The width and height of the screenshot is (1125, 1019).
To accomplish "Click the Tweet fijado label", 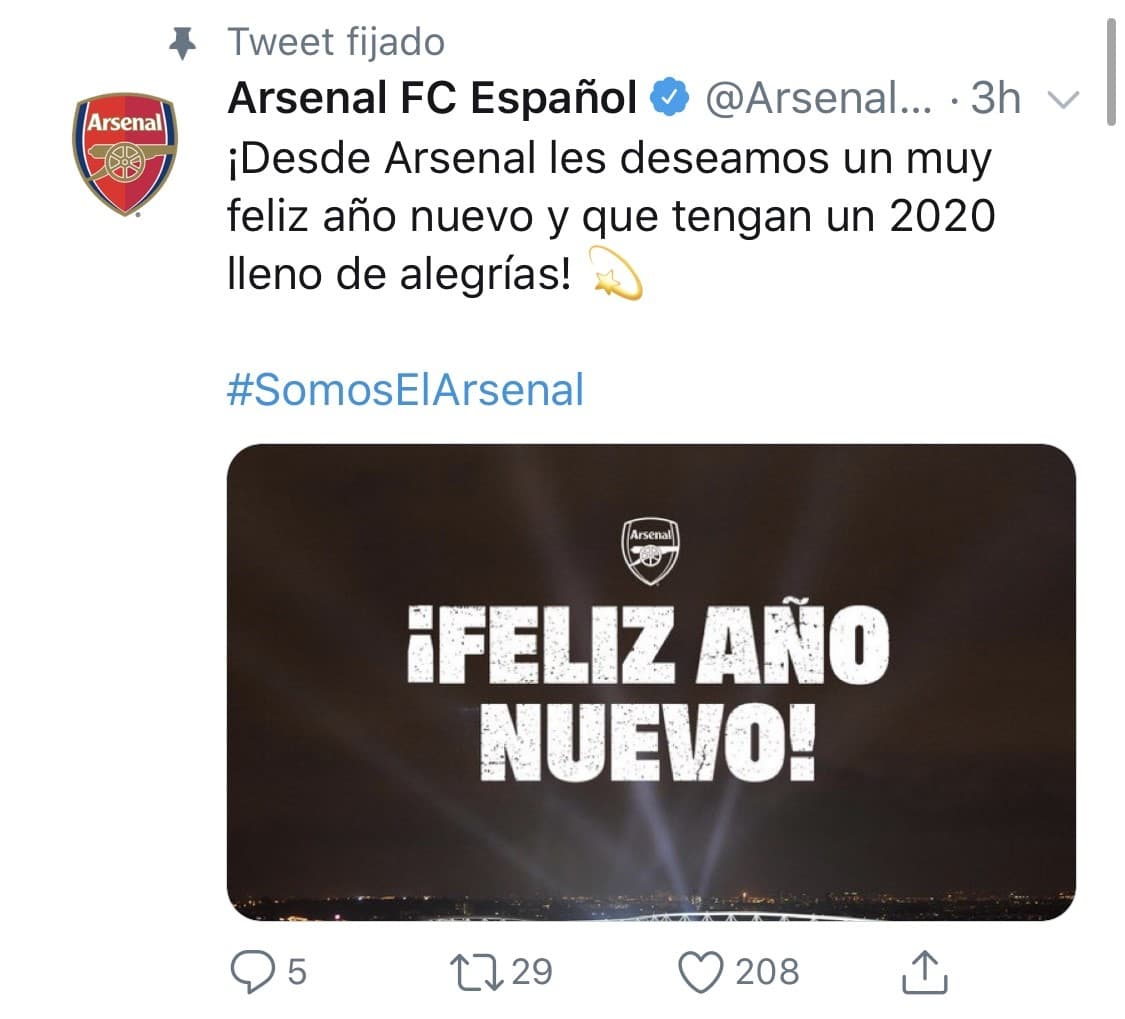I will [x=335, y=40].
